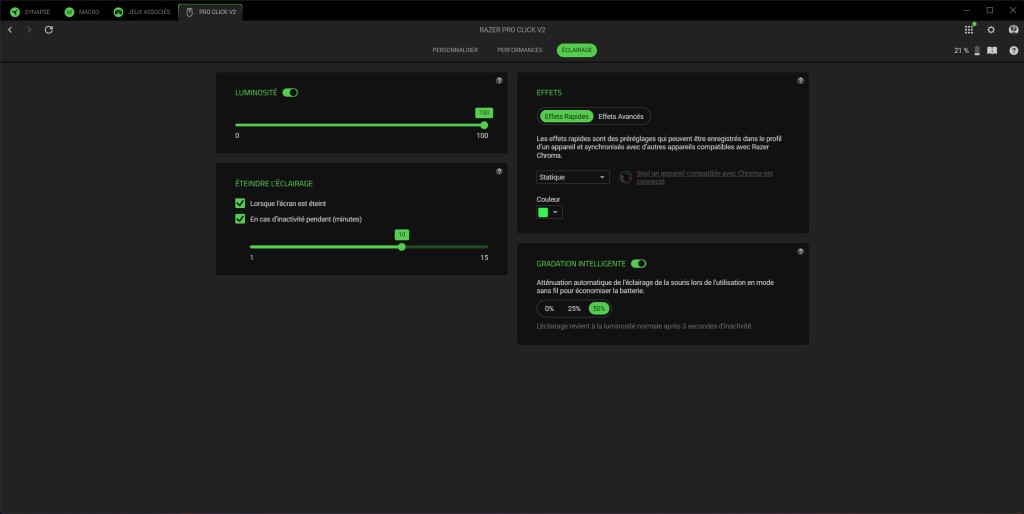Click the greyed forward arrow icon
Image resolution: width=1024 pixels, height=514 pixels.
pyautogui.click(x=29, y=29)
